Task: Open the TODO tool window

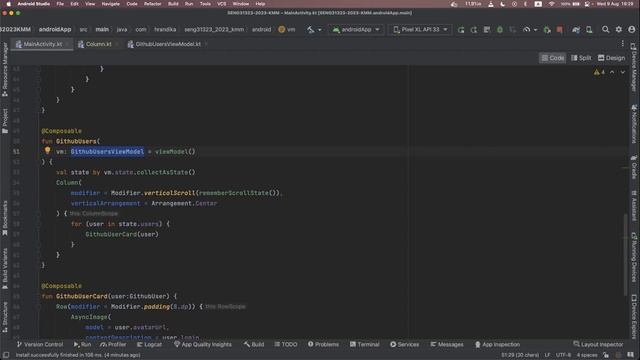Action: (x=286, y=344)
